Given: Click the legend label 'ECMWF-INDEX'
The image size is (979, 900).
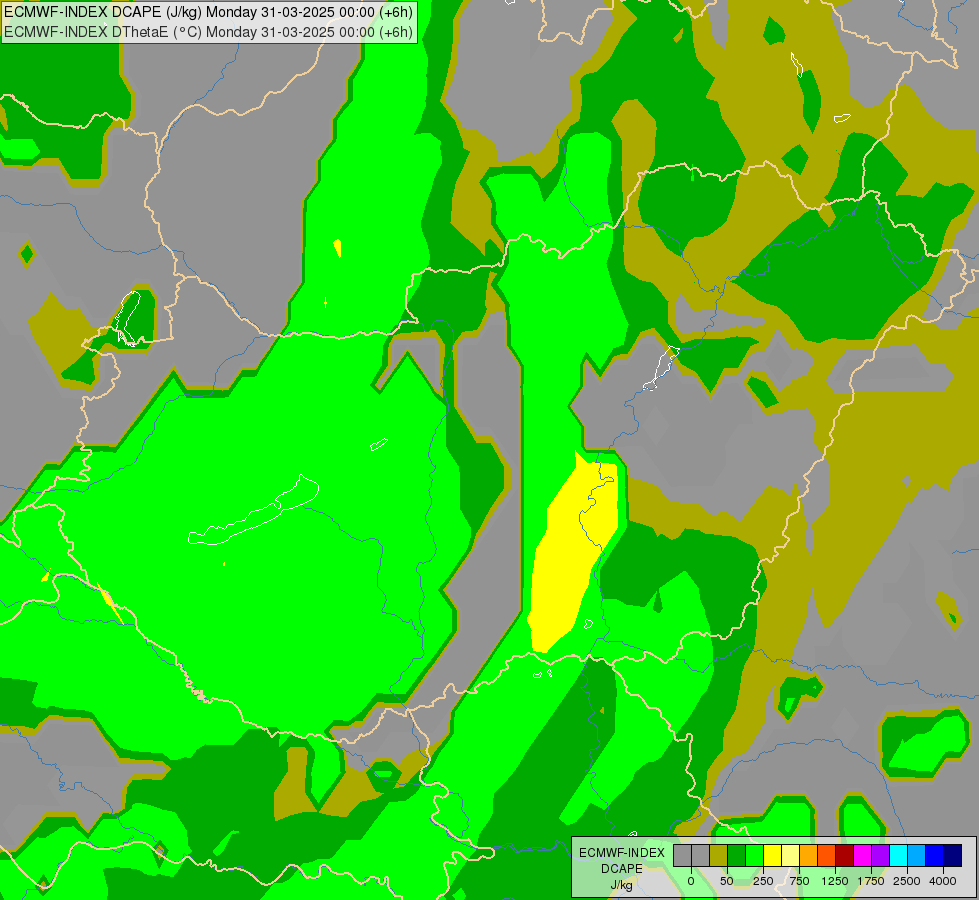Looking at the screenshot, I should pos(622,853).
